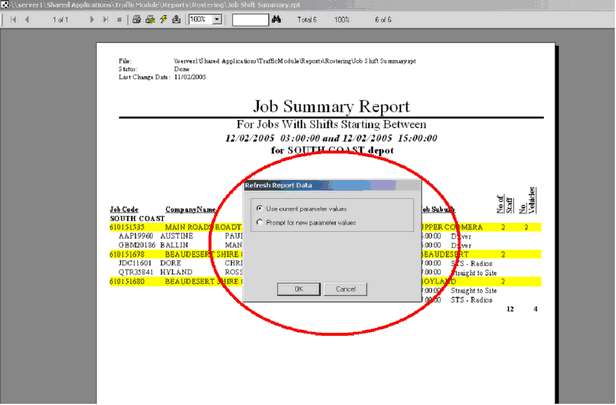
Task: Click binoculars search text icon
Action: coord(276,19)
